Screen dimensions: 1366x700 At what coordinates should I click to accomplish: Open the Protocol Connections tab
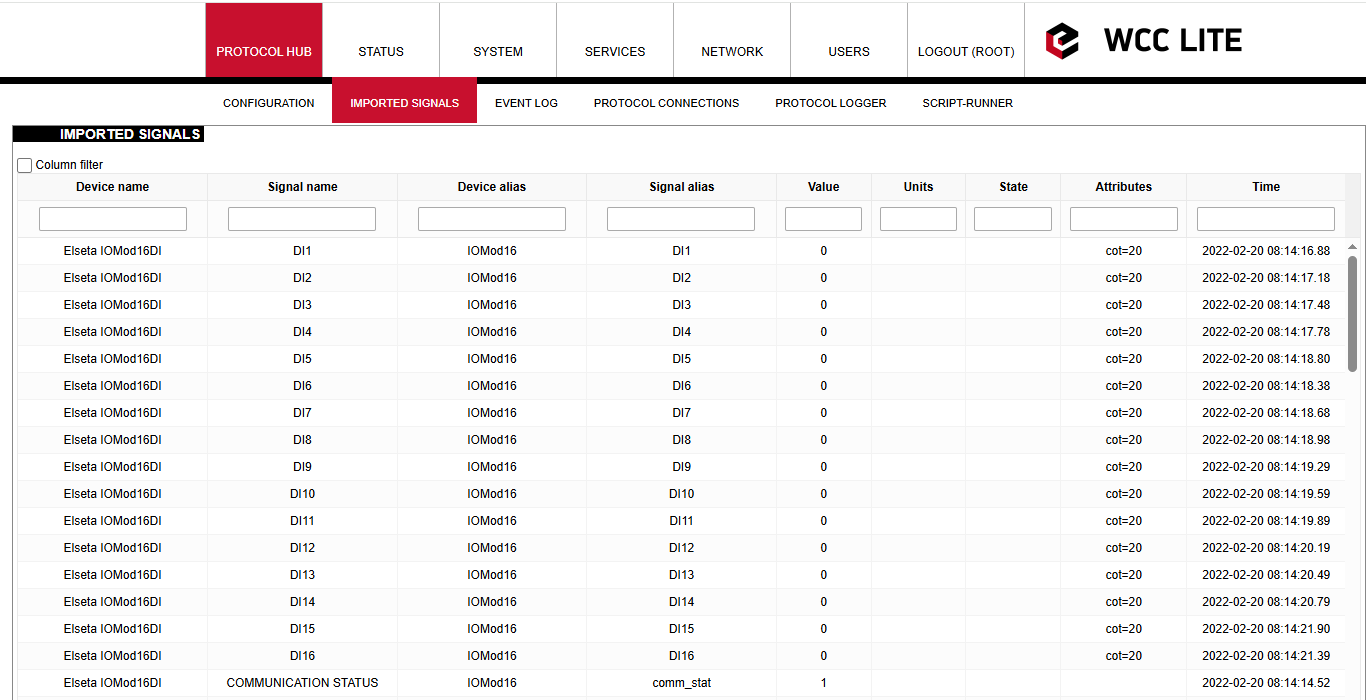(666, 103)
